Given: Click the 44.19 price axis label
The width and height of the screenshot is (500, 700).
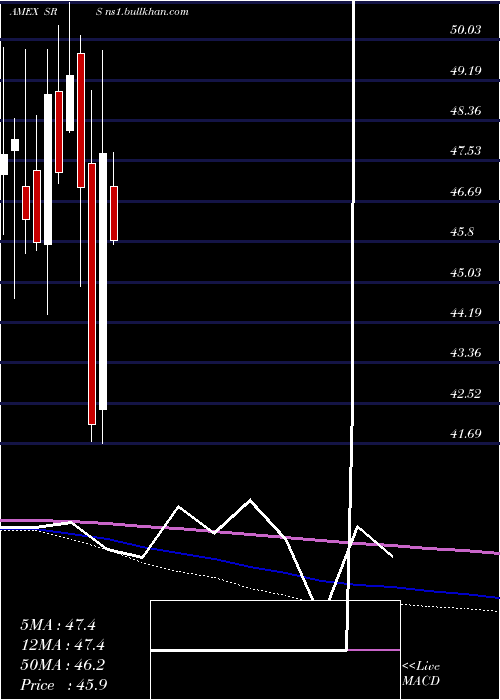Looking at the screenshot, I should coord(466,312).
